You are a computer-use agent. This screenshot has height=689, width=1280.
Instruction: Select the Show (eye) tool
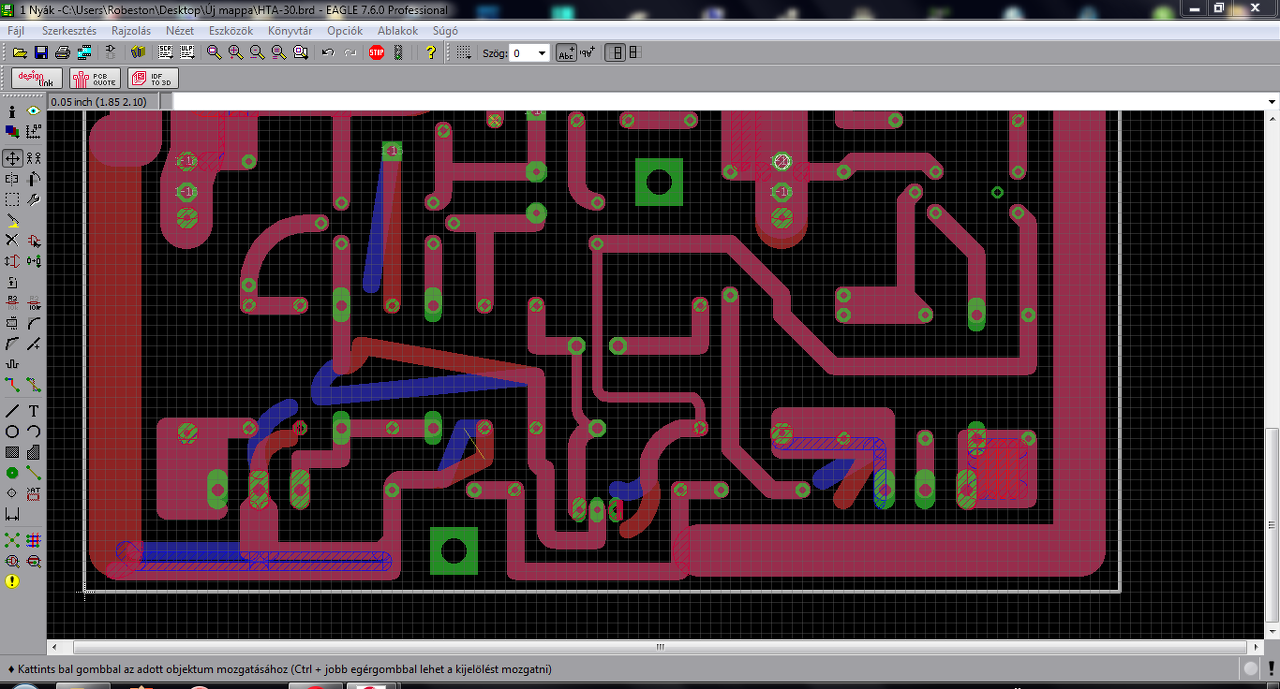tap(34, 111)
